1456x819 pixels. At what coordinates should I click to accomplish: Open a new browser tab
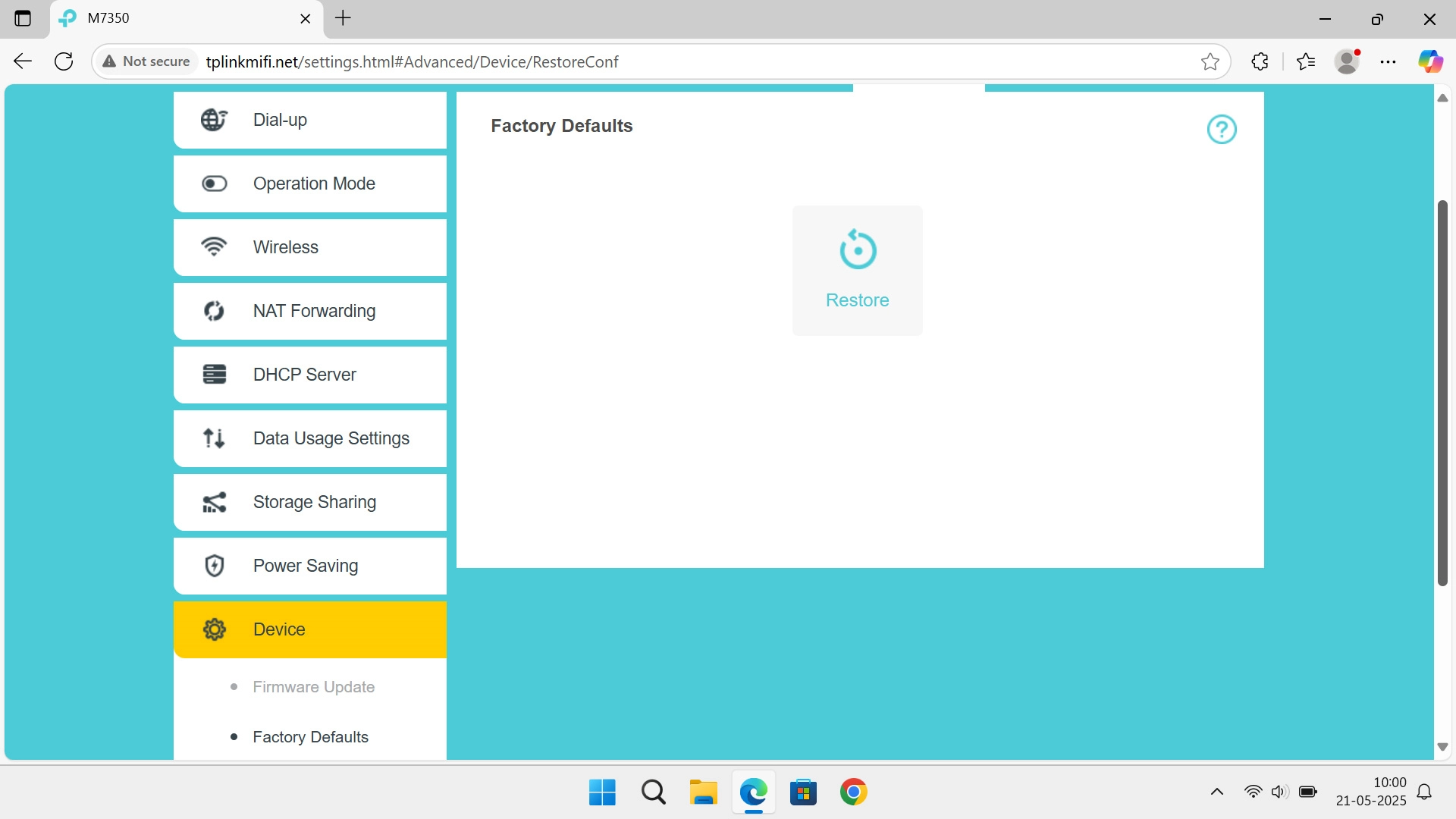tap(344, 18)
